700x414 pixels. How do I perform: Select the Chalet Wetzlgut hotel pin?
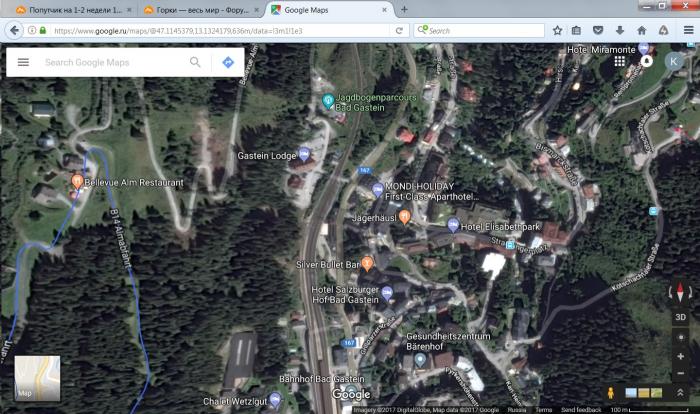(x=275, y=399)
